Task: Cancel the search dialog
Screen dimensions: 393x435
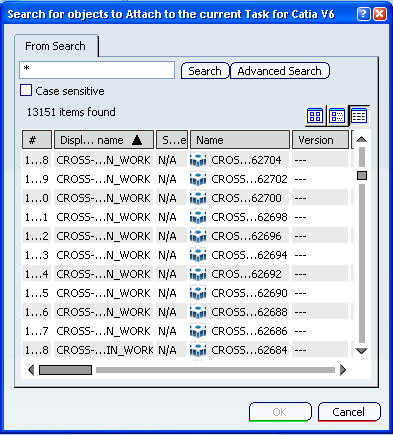Action: tap(349, 412)
